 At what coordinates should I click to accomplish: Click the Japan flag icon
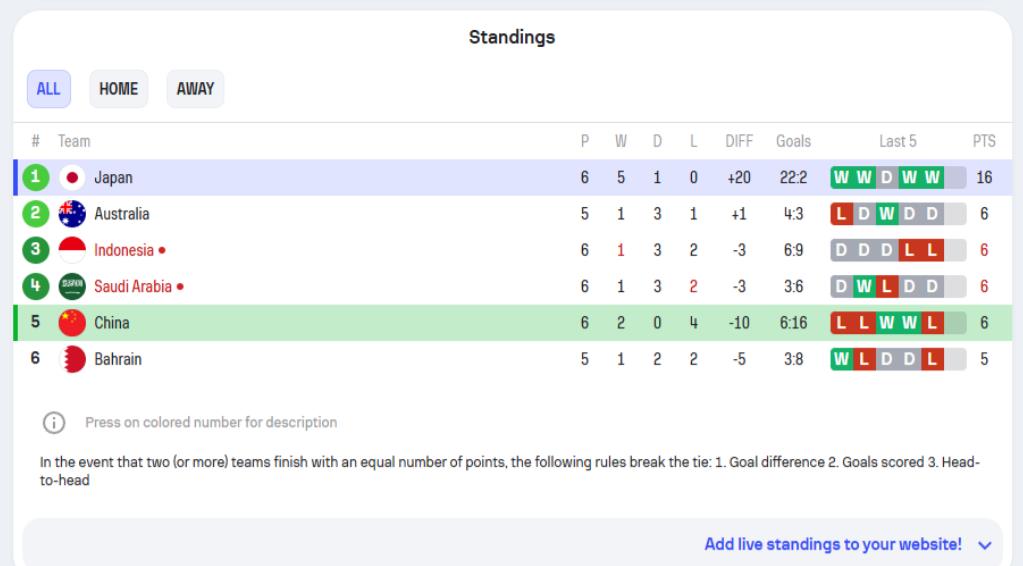pos(72,178)
